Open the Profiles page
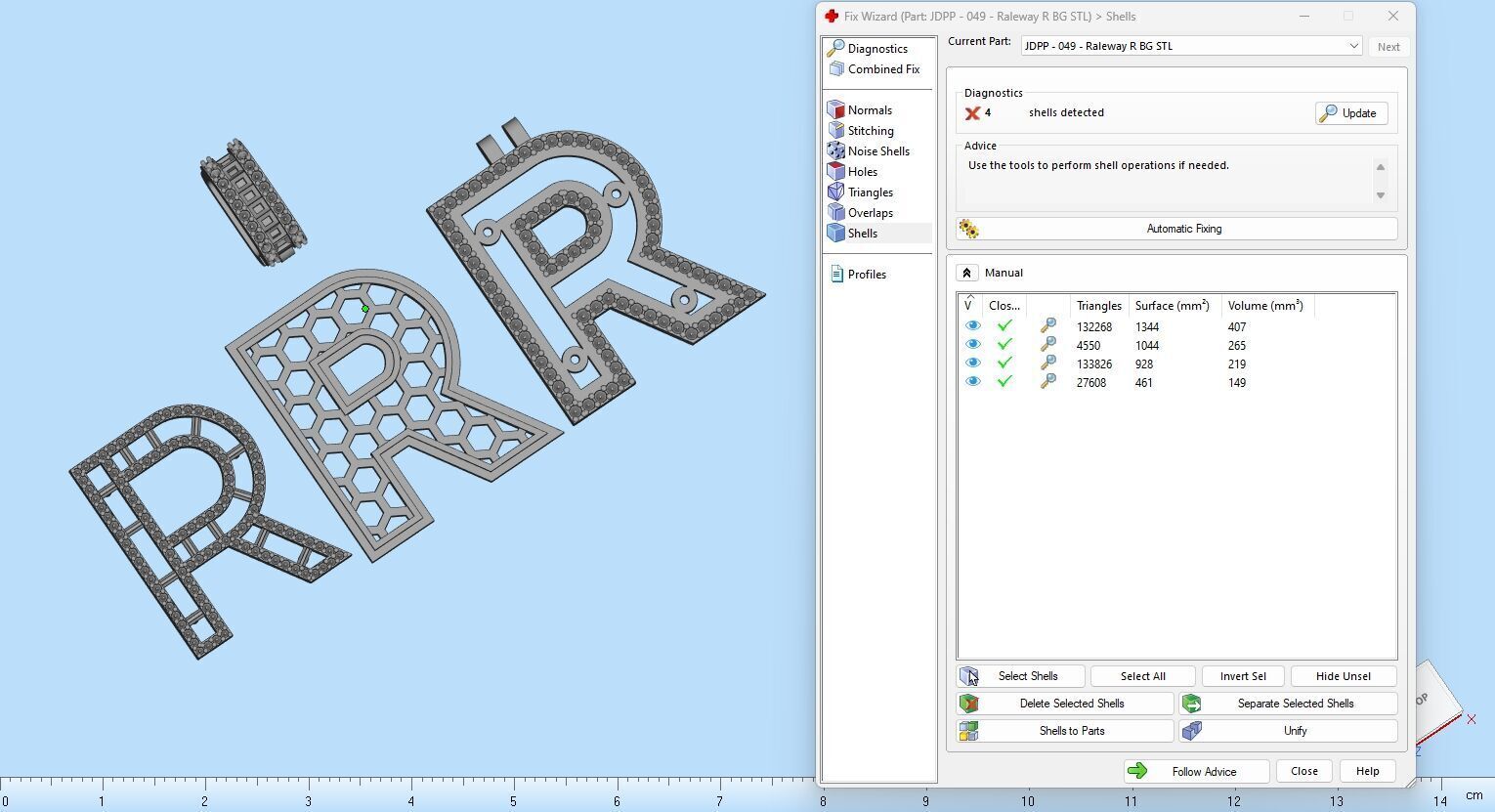This screenshot has height=812, width=1495. (x=866, y=275)
